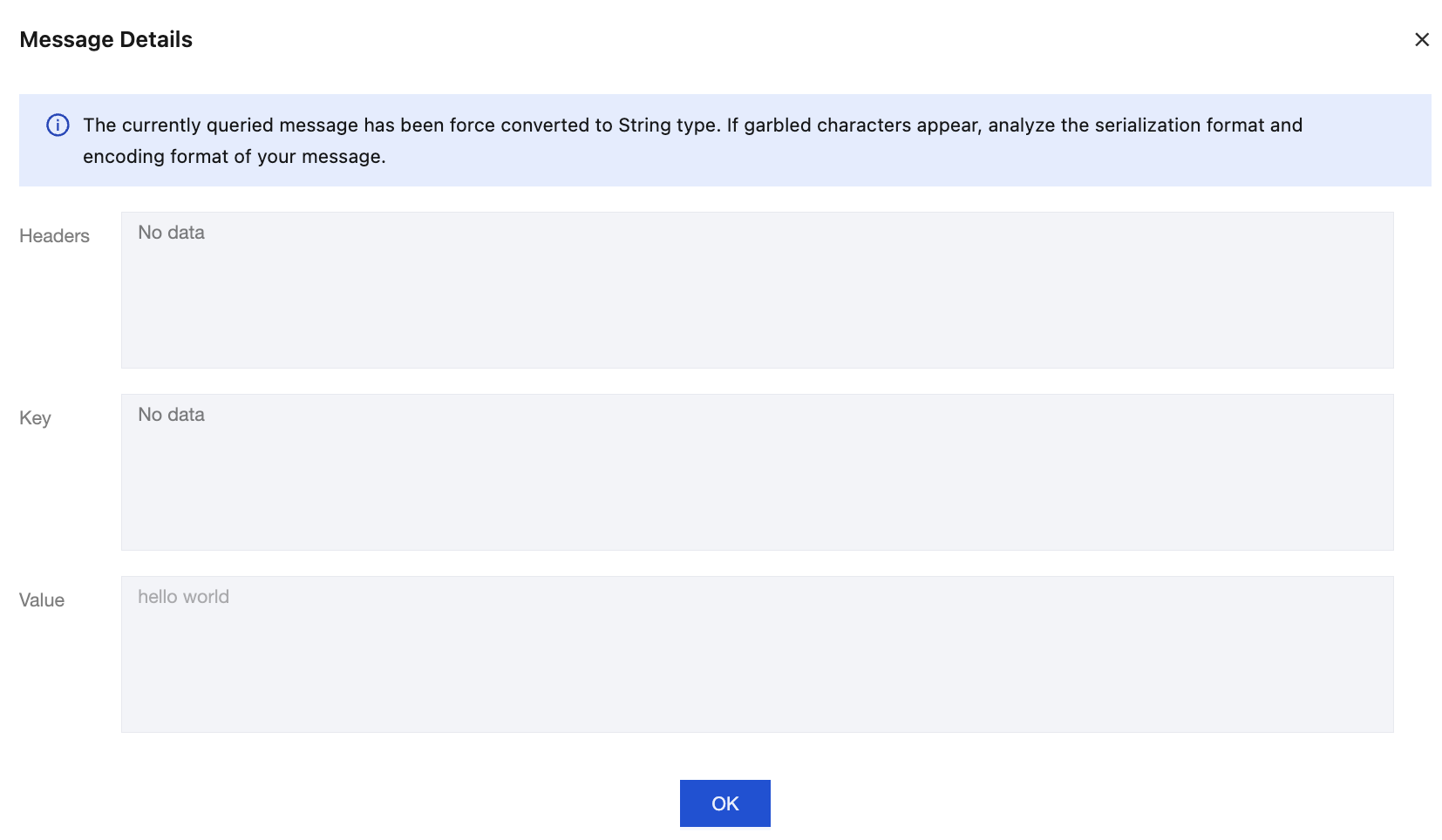Click the "hello world" value text
The image size is (1442, 840).
183,597
